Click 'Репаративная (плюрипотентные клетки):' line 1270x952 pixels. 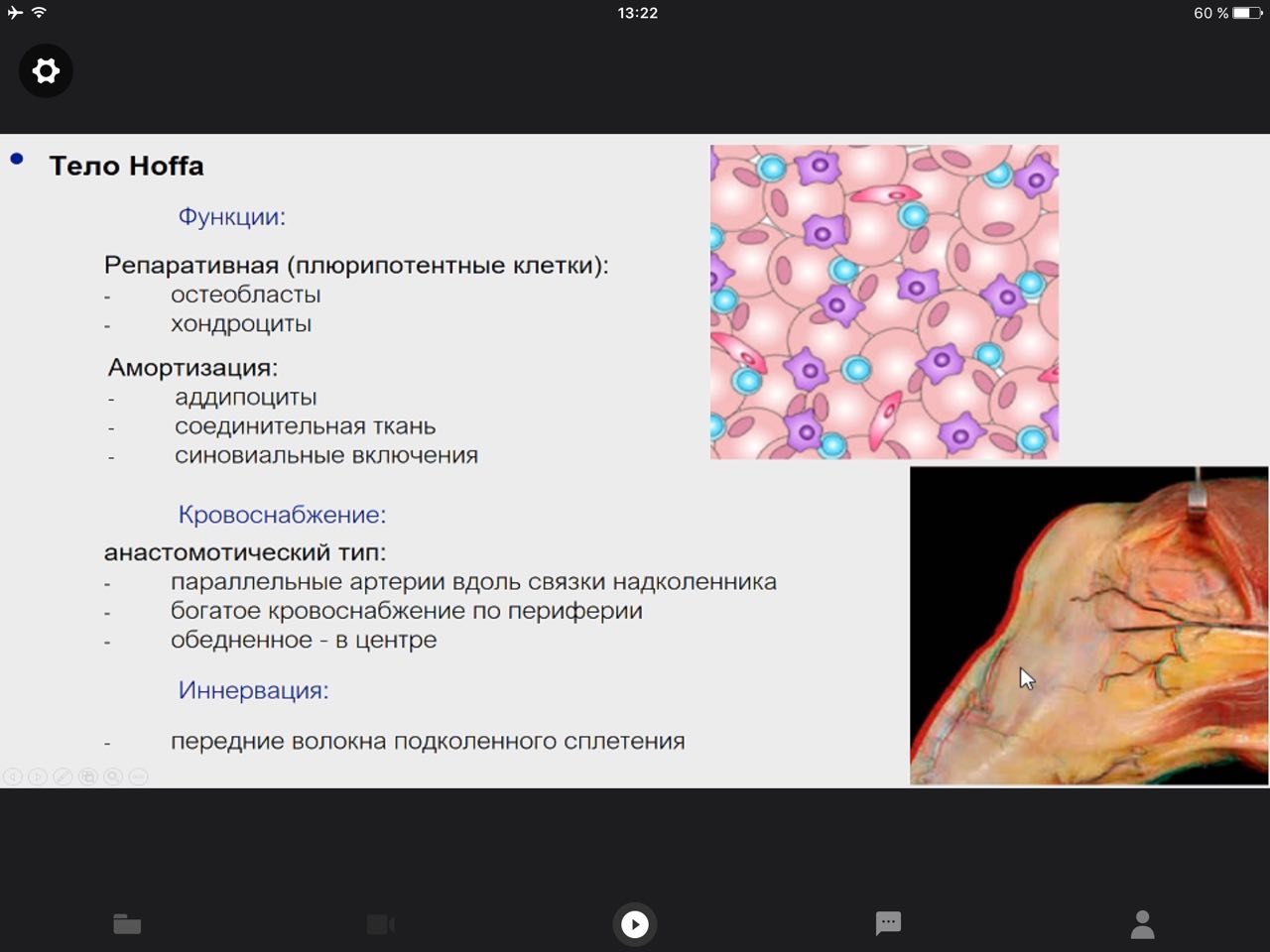(x=356, y=266)
